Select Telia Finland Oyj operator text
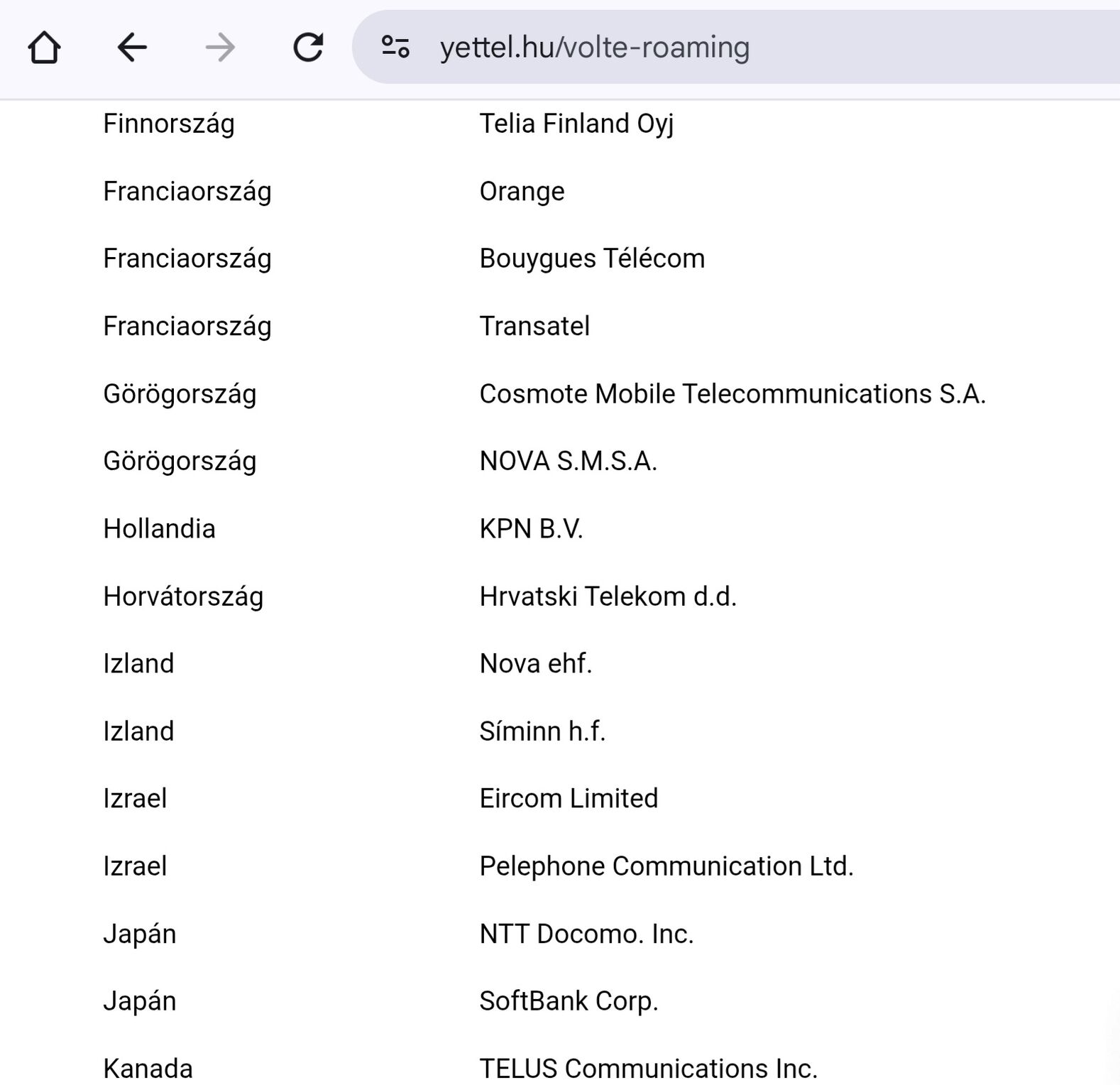 [576, 124]
